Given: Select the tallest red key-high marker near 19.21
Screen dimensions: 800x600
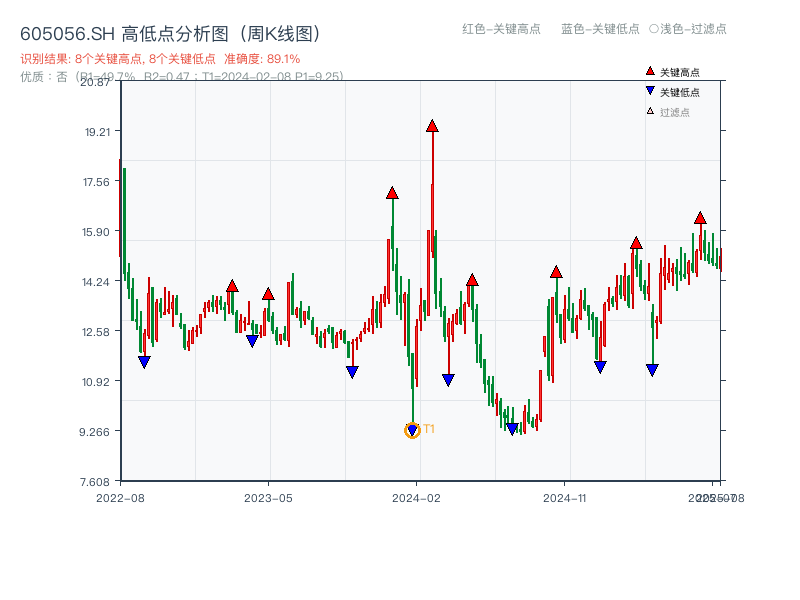Looking at the screenshot, I should pos(432,125).
